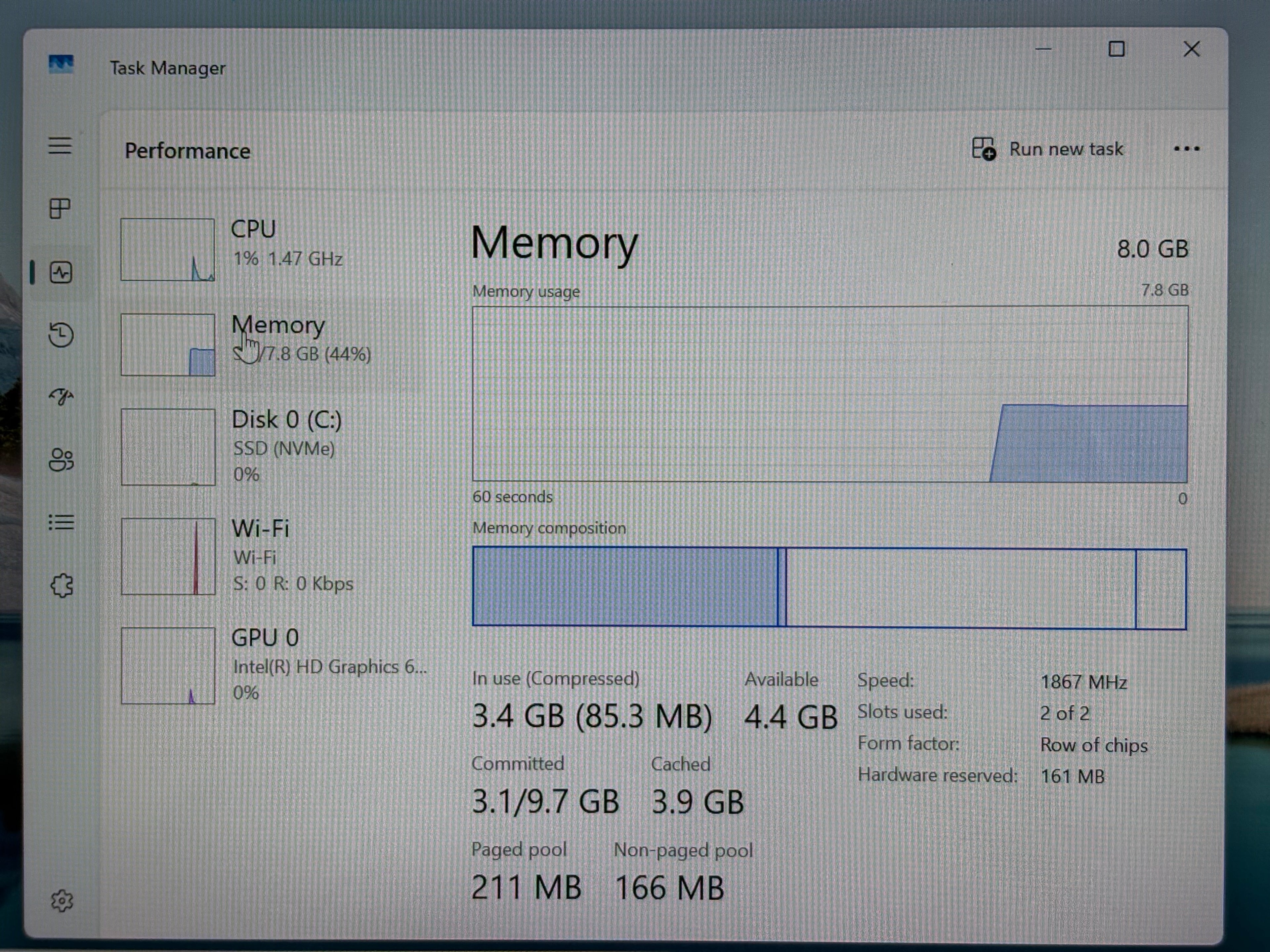Click the '211 MB' Paged pool value
This screenshot has width=1270, height=952.
click(527, 888)
